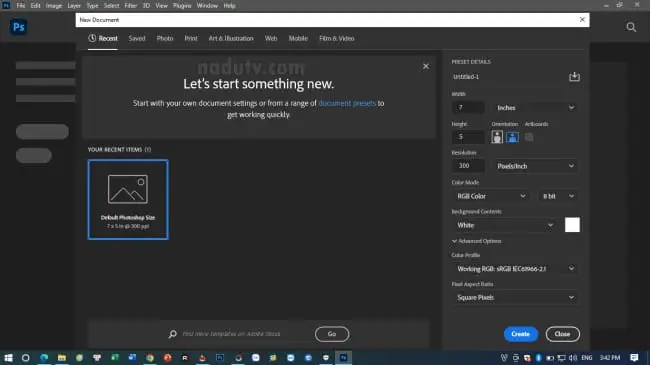
Task: Open the File menu
Action: (x=21, y=5)
